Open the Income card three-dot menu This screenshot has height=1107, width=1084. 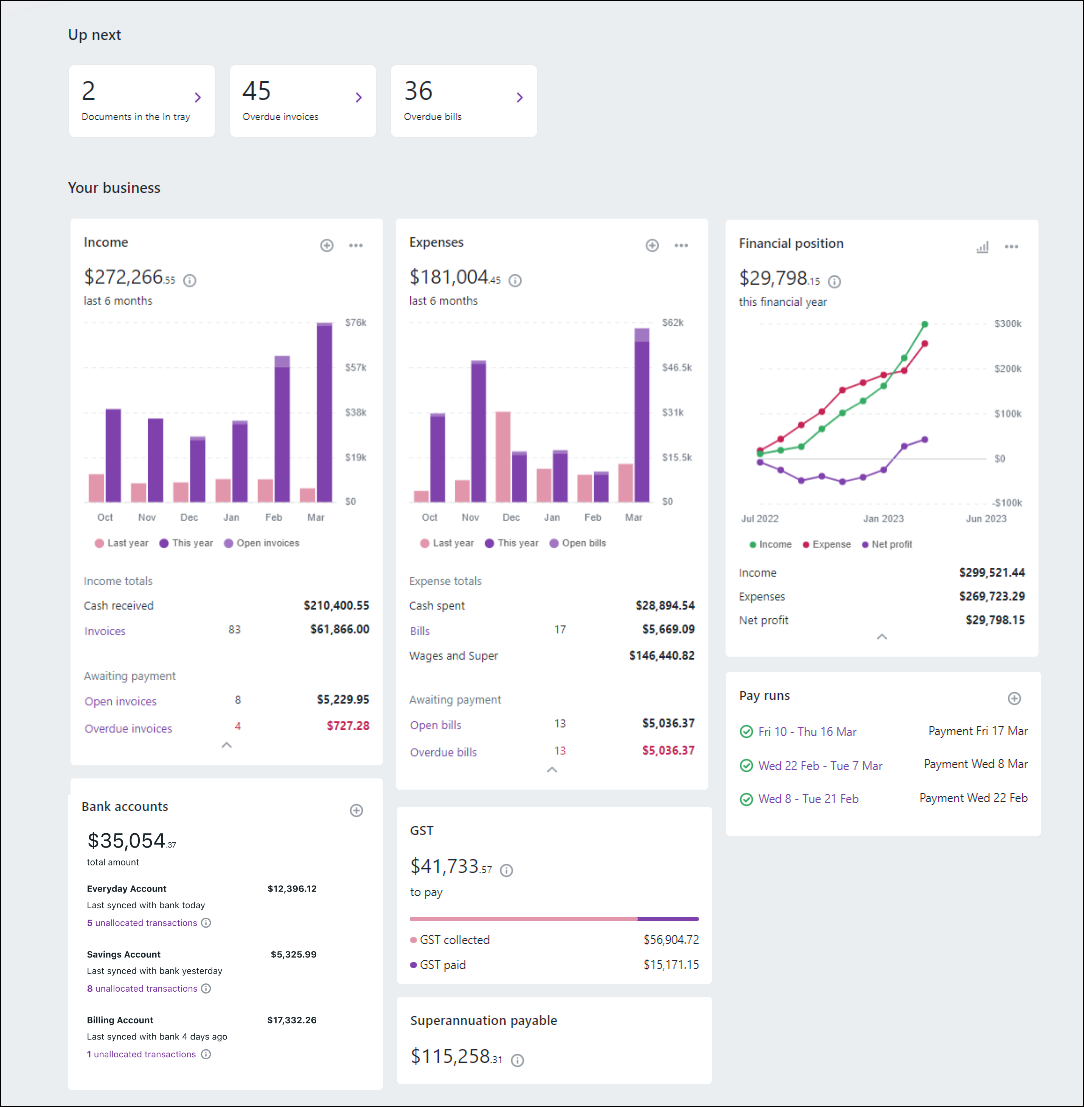coord(356,245)
